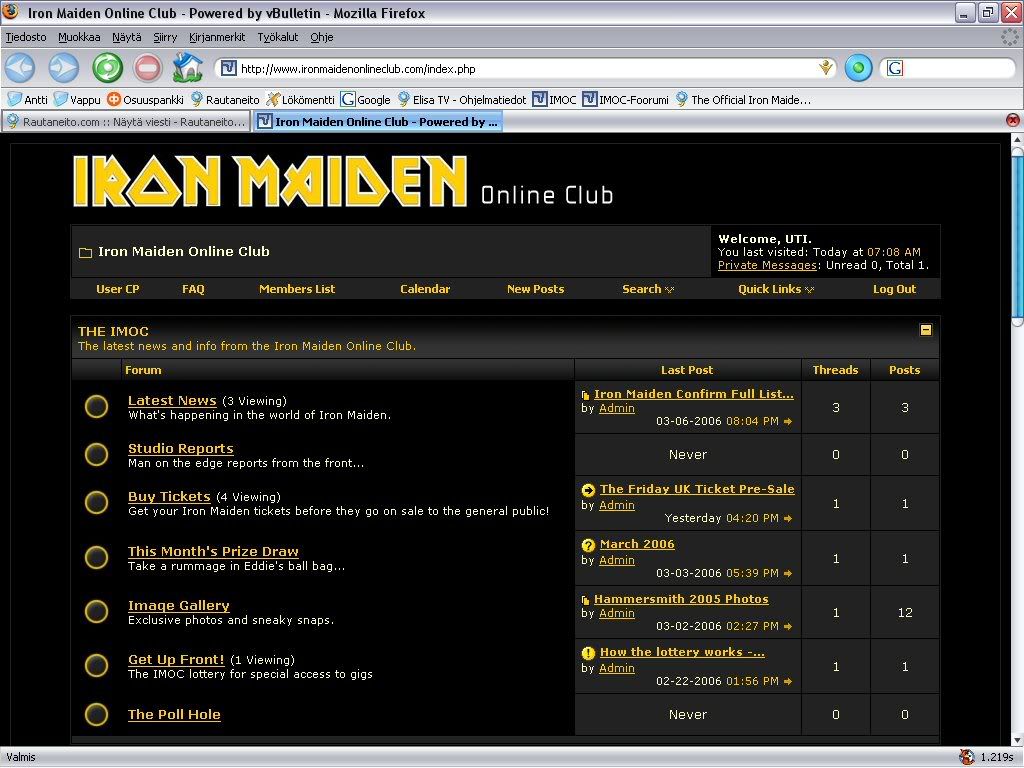Click the Poll Hole forum status icon

(x=97, y=714)
